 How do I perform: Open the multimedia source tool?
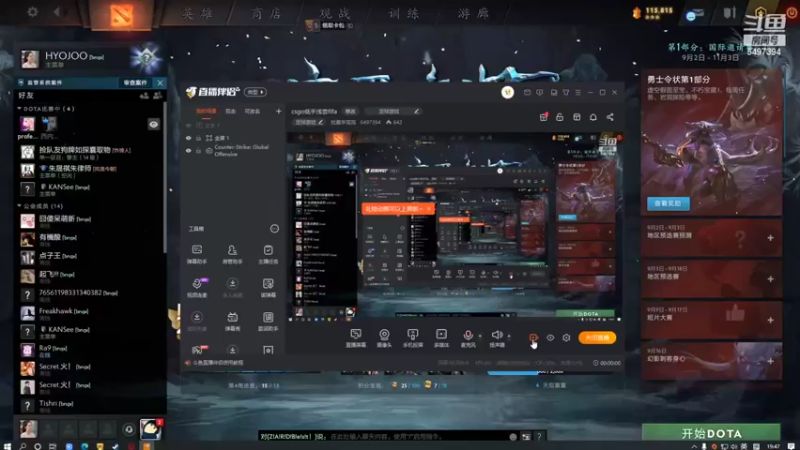pyautogui.click(x=441, y=338)
